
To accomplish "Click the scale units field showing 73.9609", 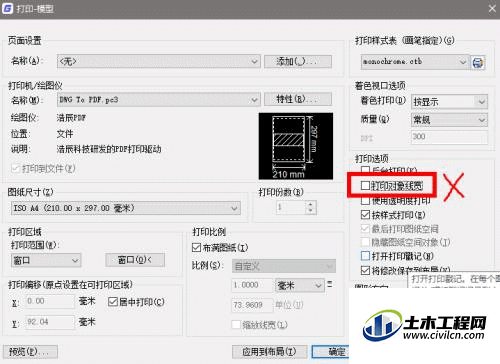I will tap(252, 305).
